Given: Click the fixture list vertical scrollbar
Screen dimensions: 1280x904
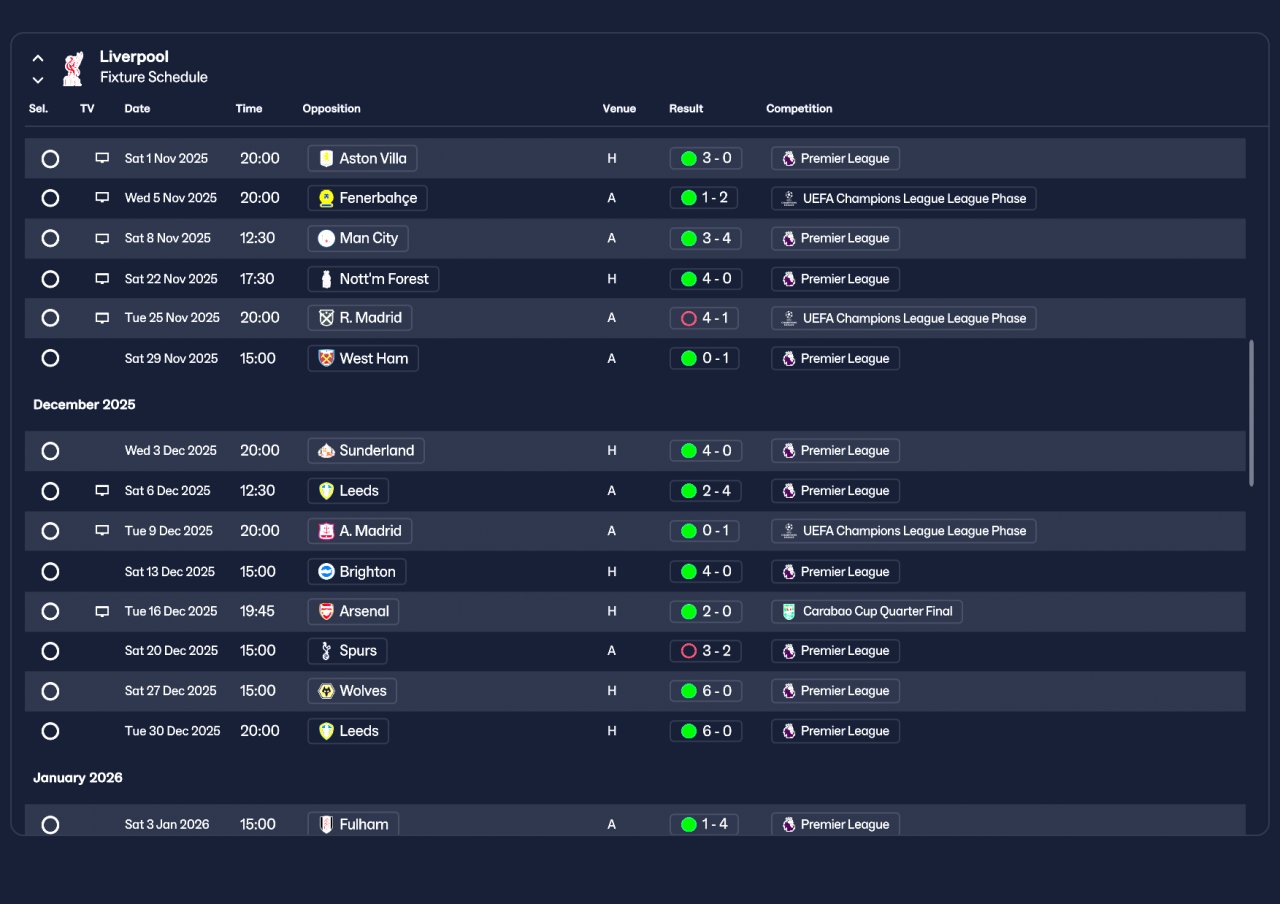Looking at the screenshot, I should pyautogui.click(x=1251, y=413).
